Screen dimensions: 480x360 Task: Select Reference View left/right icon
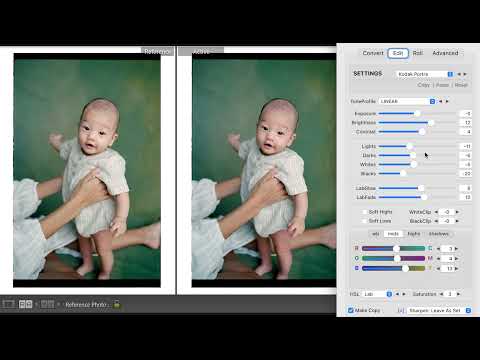[25, 304]
